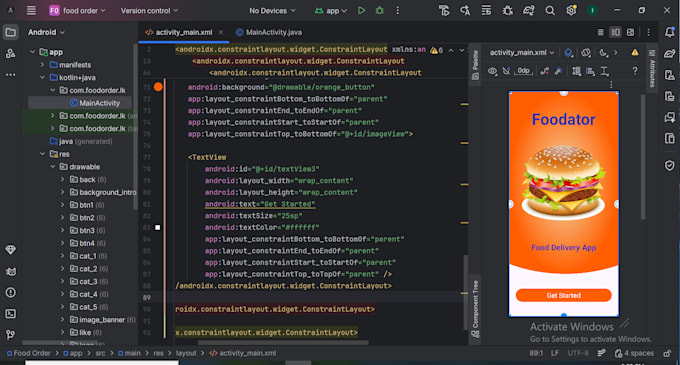Open Resource Manager tool window
This screenshot has height=365, width=680.
point(10,53)
